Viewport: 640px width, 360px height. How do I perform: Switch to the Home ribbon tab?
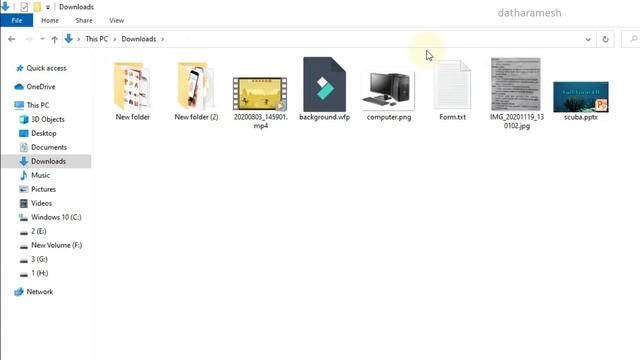50,20
